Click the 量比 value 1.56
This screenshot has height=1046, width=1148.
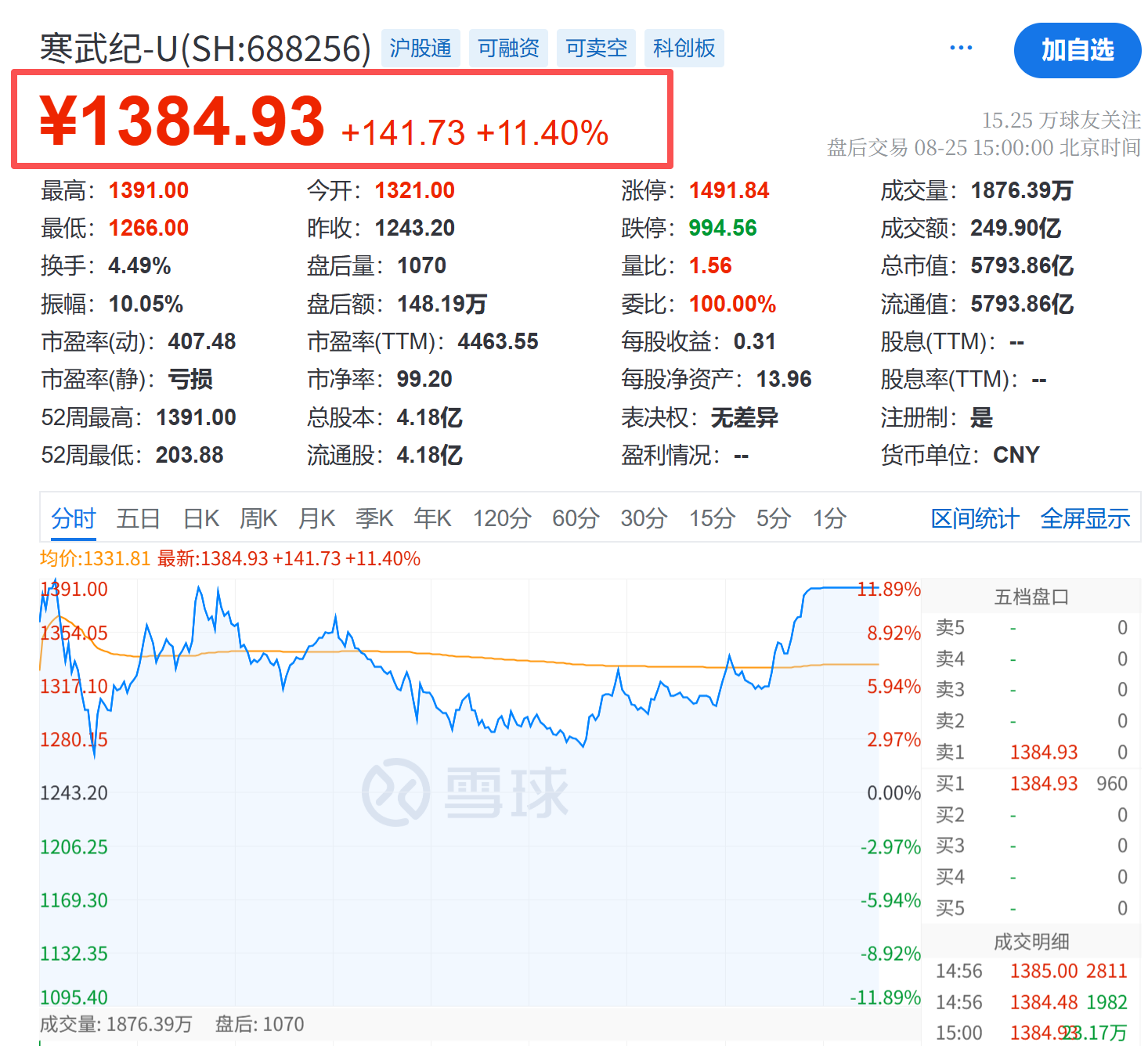tap(710, 265)
